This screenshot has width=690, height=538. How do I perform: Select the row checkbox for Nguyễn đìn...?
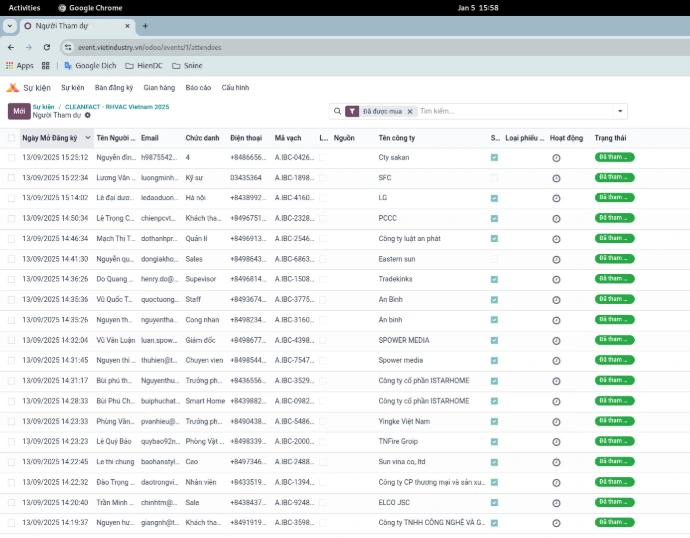pos(12,158)
